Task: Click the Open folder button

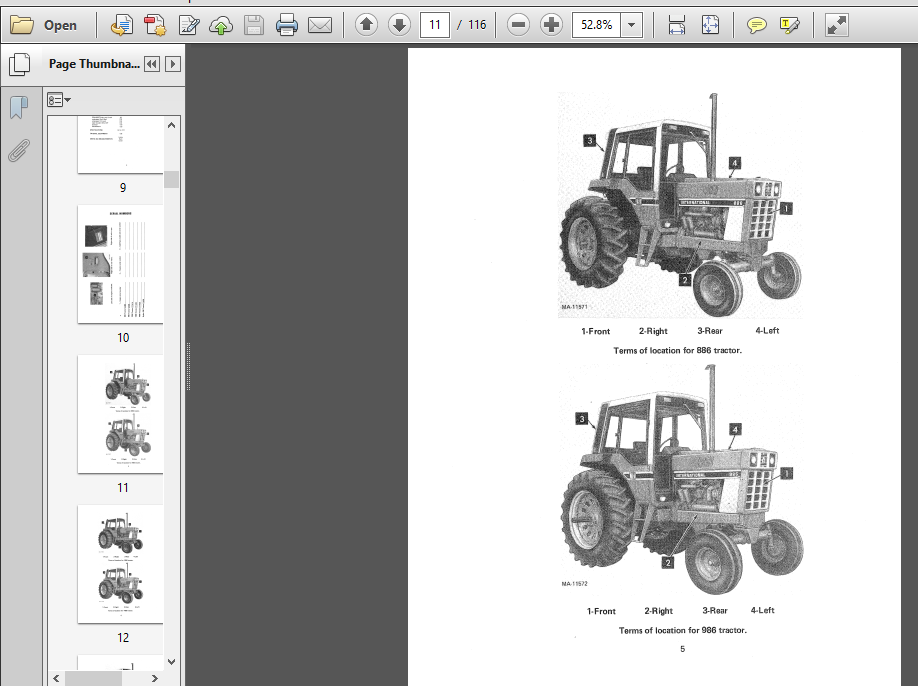Action: (x=44, y=25)
